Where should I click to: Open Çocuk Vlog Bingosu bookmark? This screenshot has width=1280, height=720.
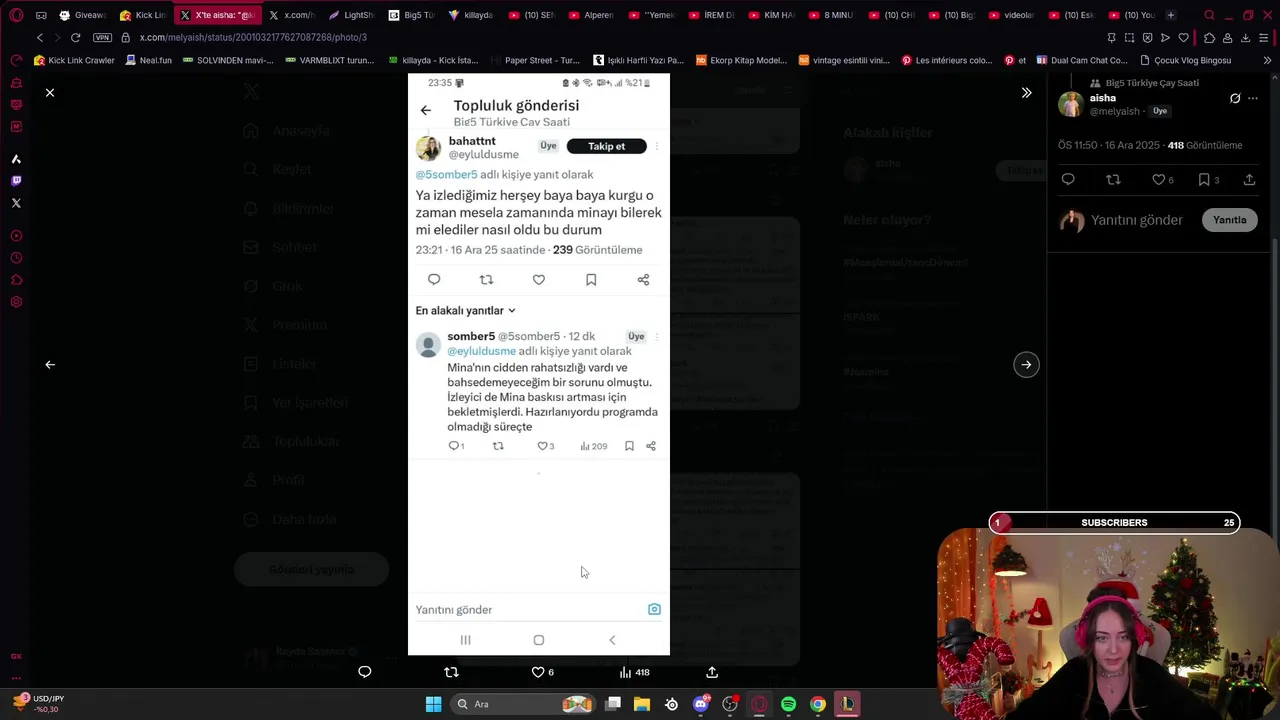(1185, 60)
